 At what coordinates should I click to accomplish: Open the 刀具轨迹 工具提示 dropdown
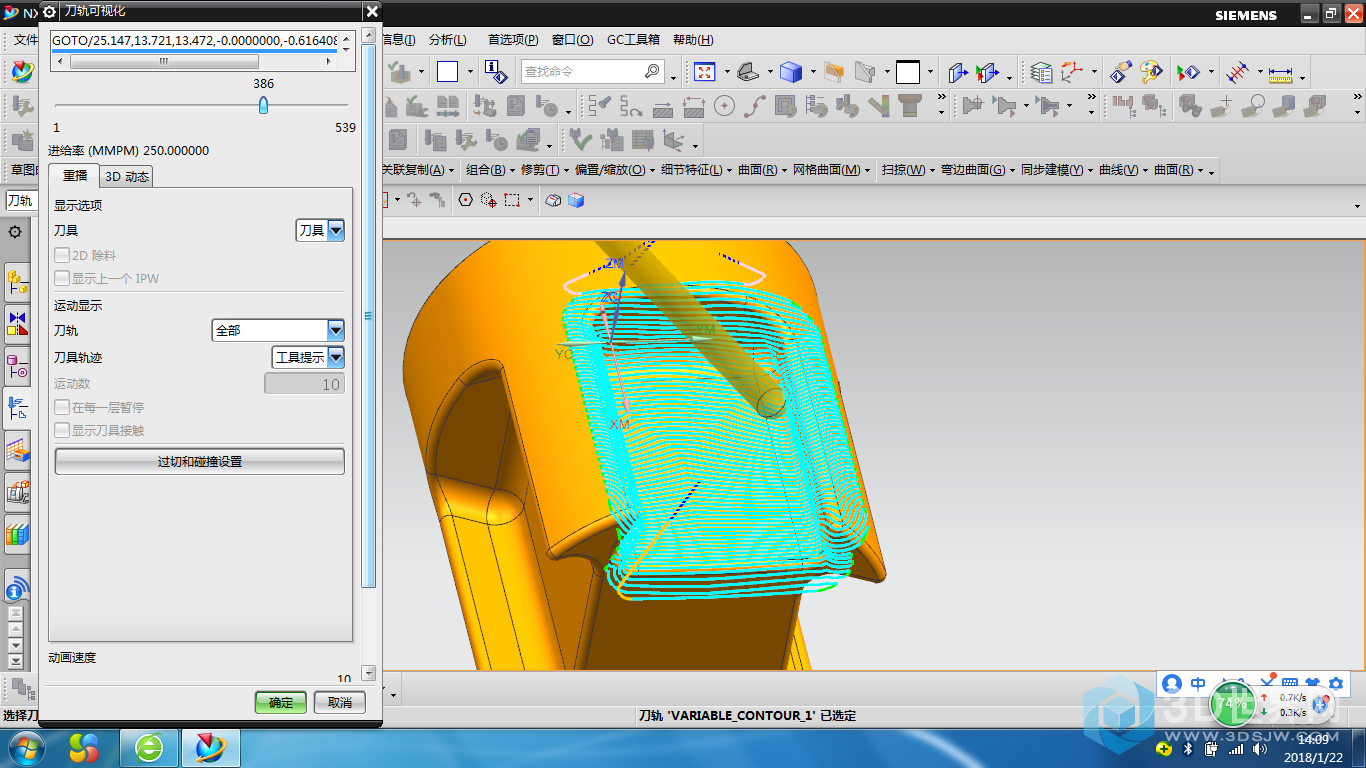tap(308, 357)
